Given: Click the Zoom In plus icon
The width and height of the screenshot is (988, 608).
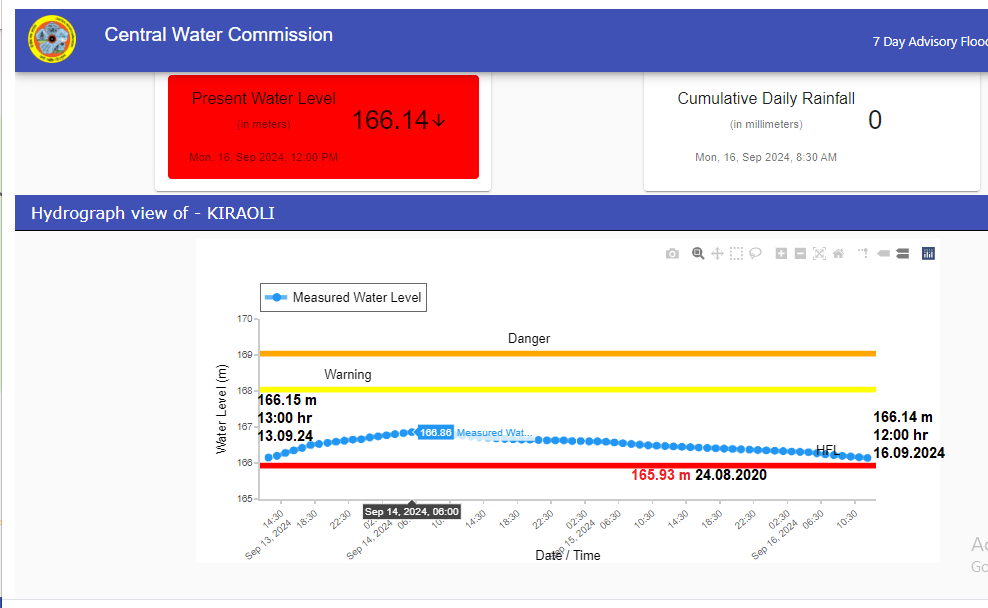Looking at the screenshot, I should (x=782, y=254).
